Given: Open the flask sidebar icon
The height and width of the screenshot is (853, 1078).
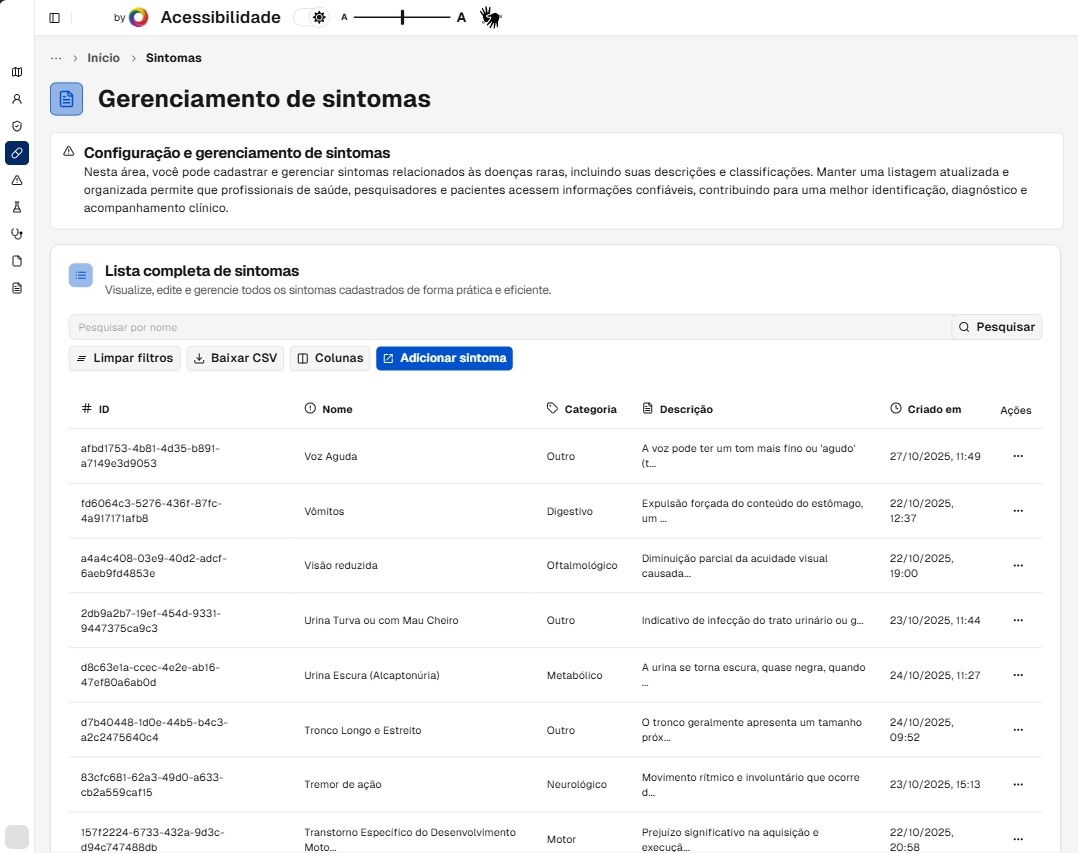Looking at the screenshot, I should [17, 207].
